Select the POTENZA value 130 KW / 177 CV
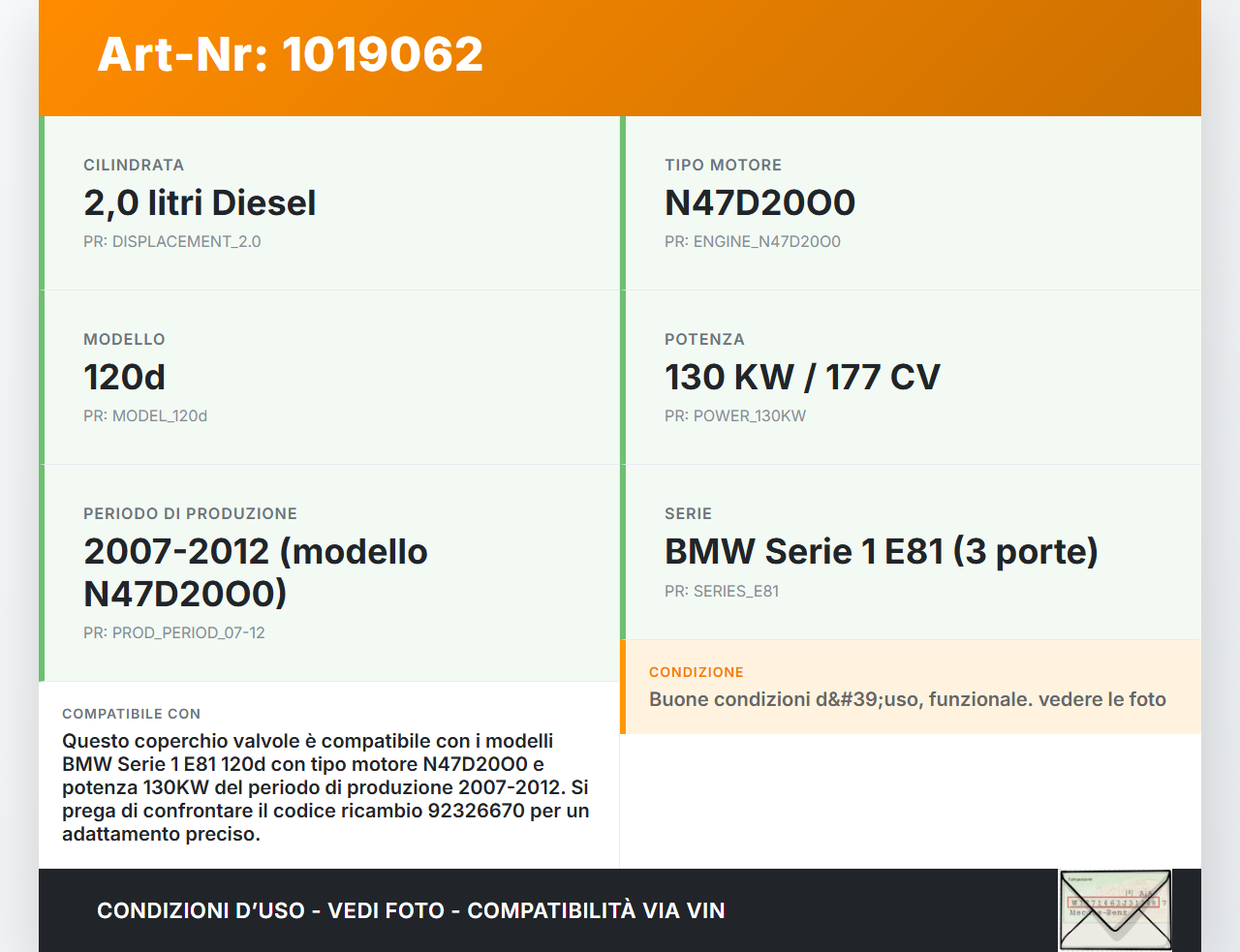 [801, 377]
